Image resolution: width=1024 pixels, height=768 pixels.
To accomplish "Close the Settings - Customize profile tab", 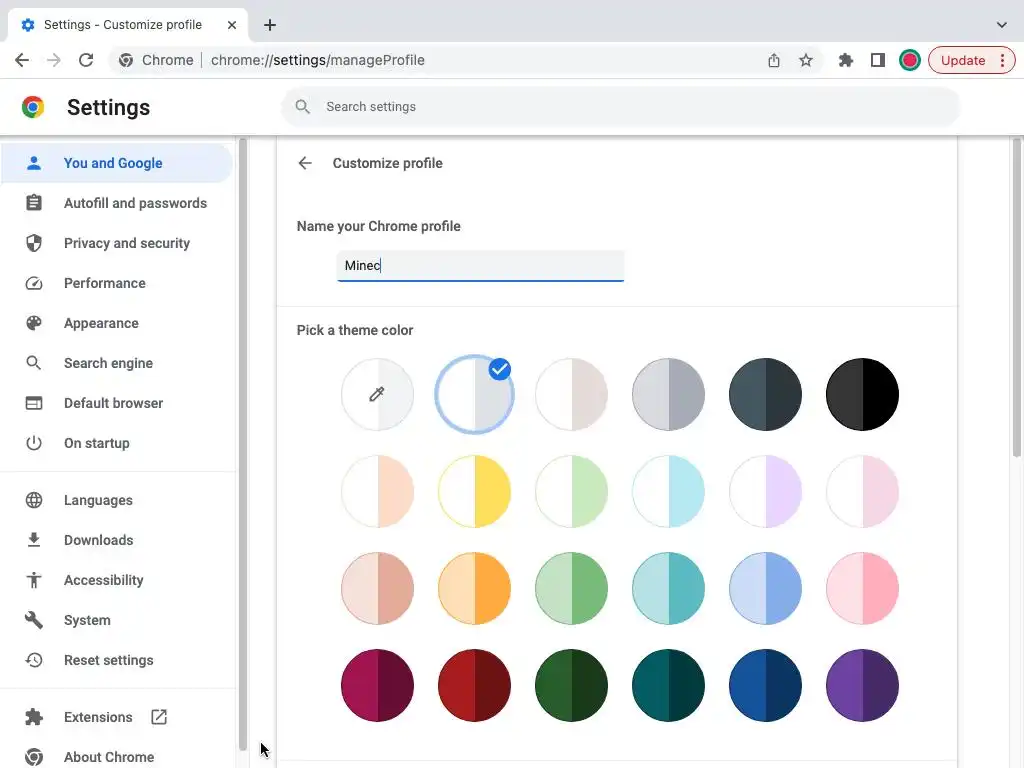I will 232,25.
